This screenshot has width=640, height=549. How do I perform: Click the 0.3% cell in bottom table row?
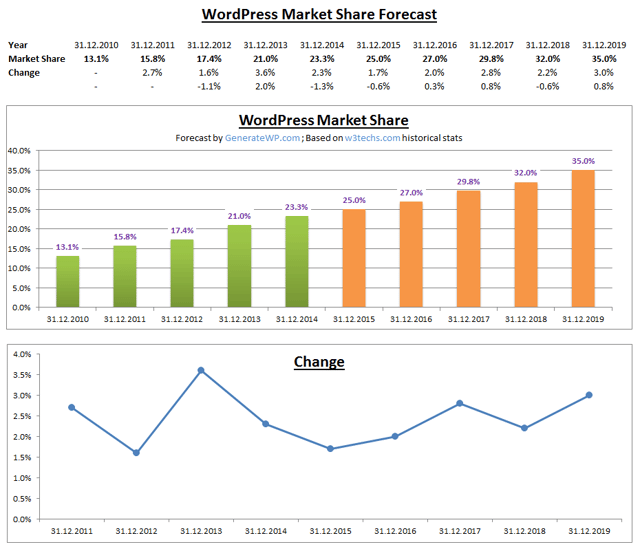[x=434, y=87]
